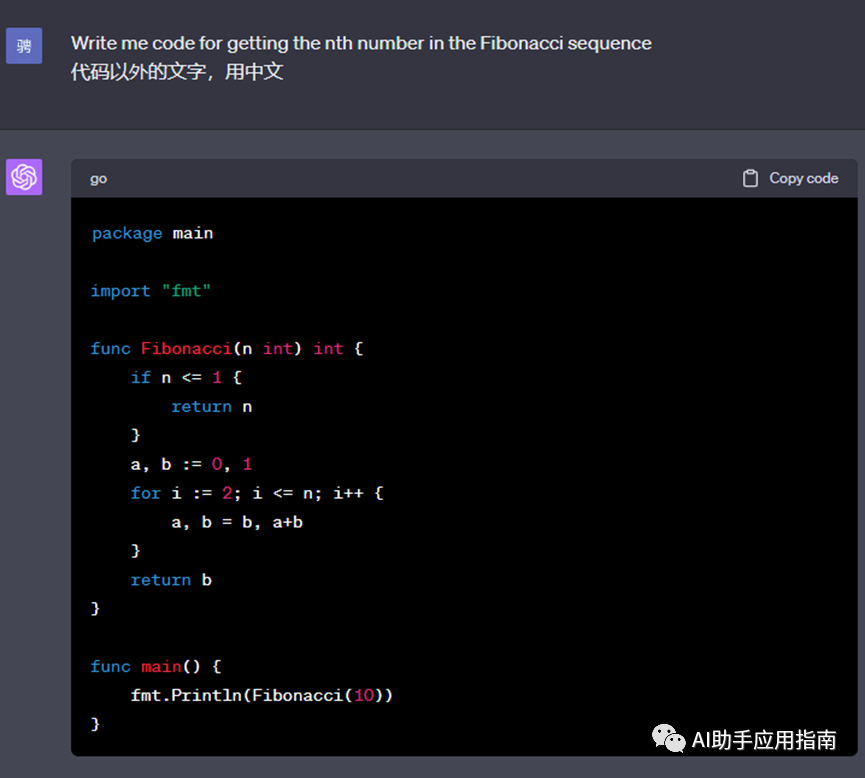Click the user avatar labeled 骋
The width and height of the screenshot is (865, 778).
(24, 46)
